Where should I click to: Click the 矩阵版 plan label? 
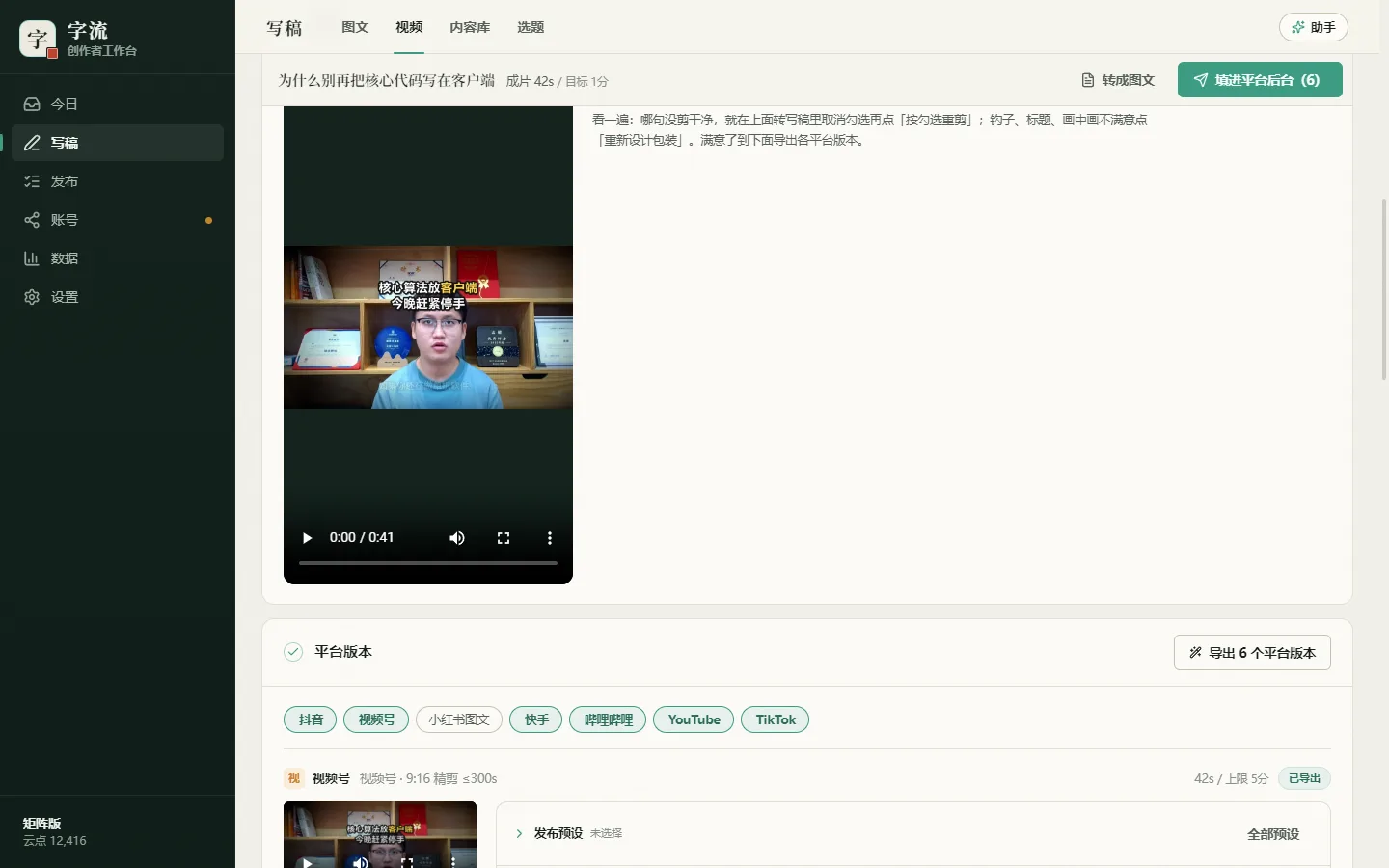pos(41,824)
